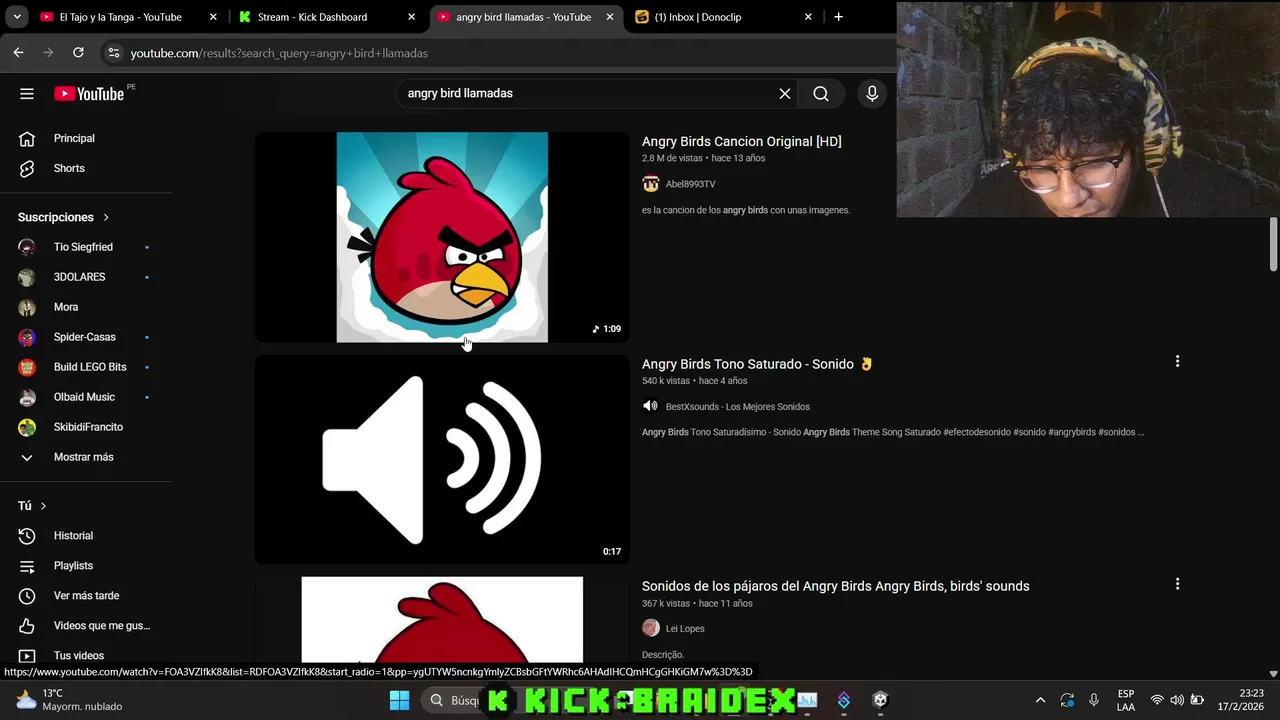Close the Inbox Donoclip tab
The image size is (1280, 720).
point(808,17)
